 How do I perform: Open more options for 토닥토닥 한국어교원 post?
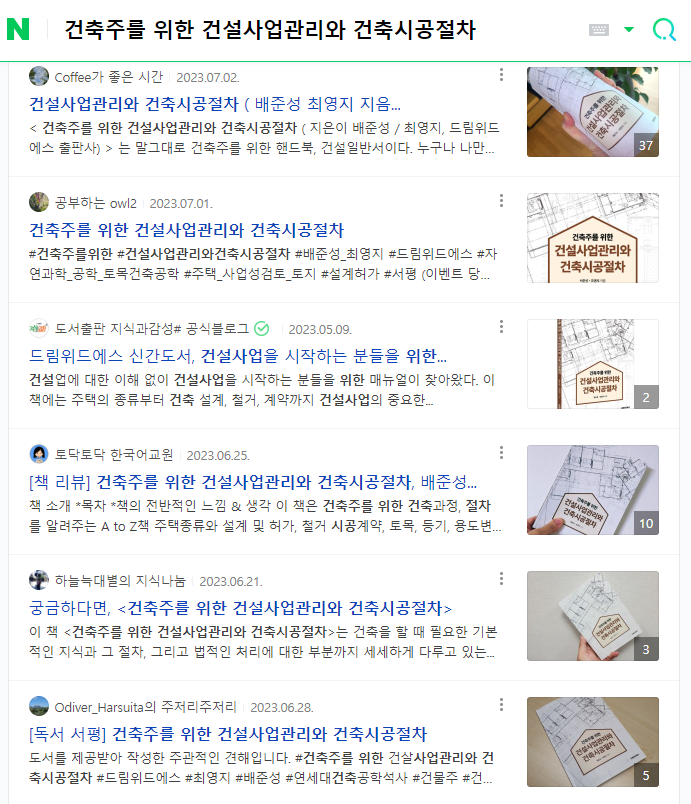point(501,453)
